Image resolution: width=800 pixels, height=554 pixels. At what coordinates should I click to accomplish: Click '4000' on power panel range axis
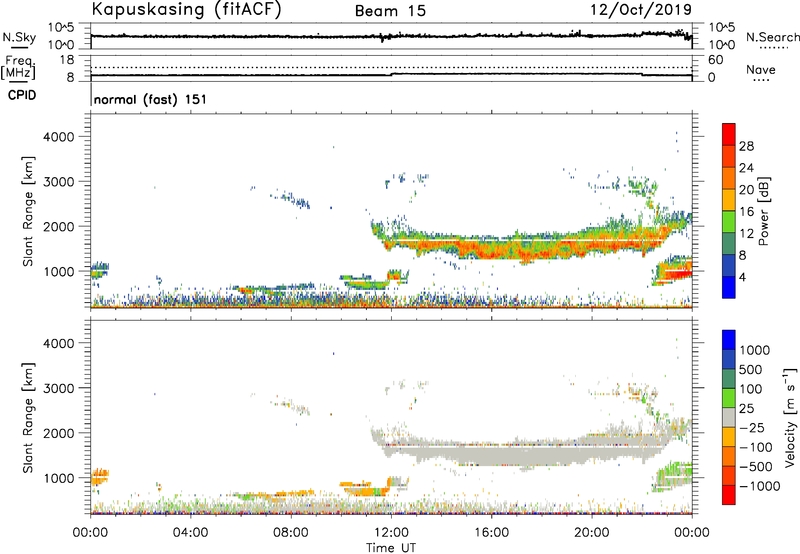(x=59, y=137)
